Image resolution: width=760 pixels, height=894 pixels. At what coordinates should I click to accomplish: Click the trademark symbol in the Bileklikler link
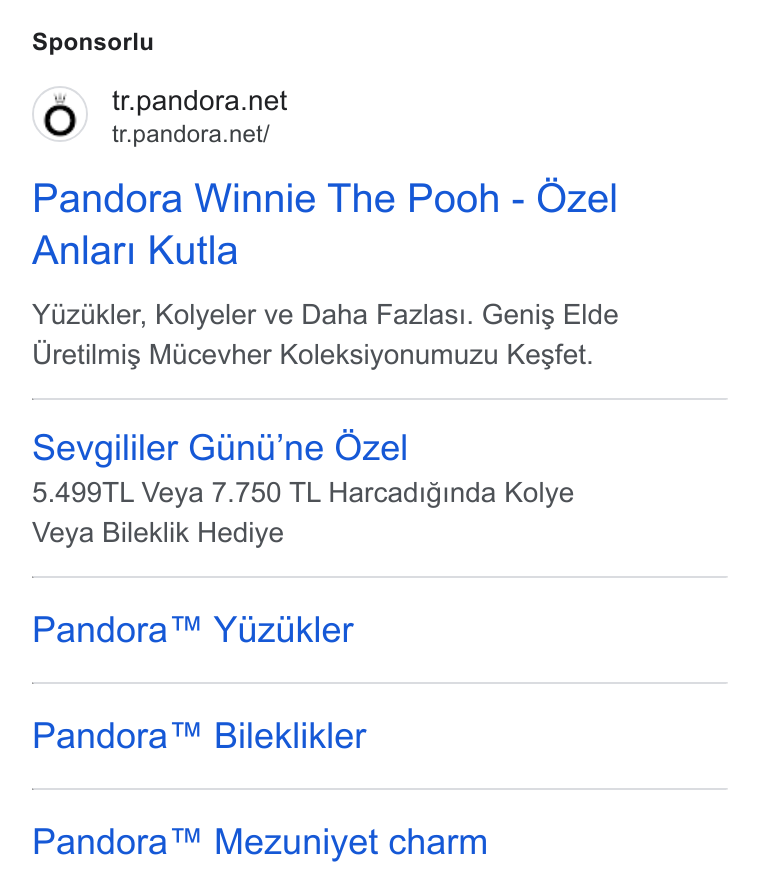186,729
